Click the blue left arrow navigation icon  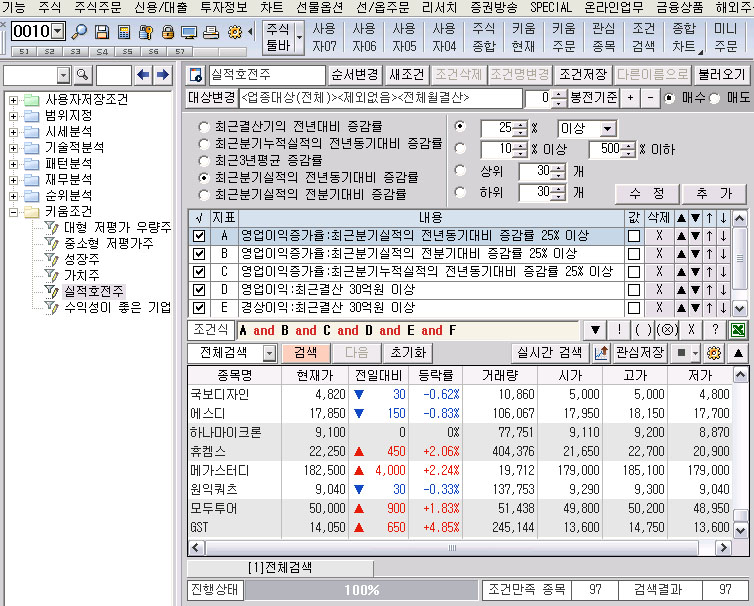tap(144, 75)
